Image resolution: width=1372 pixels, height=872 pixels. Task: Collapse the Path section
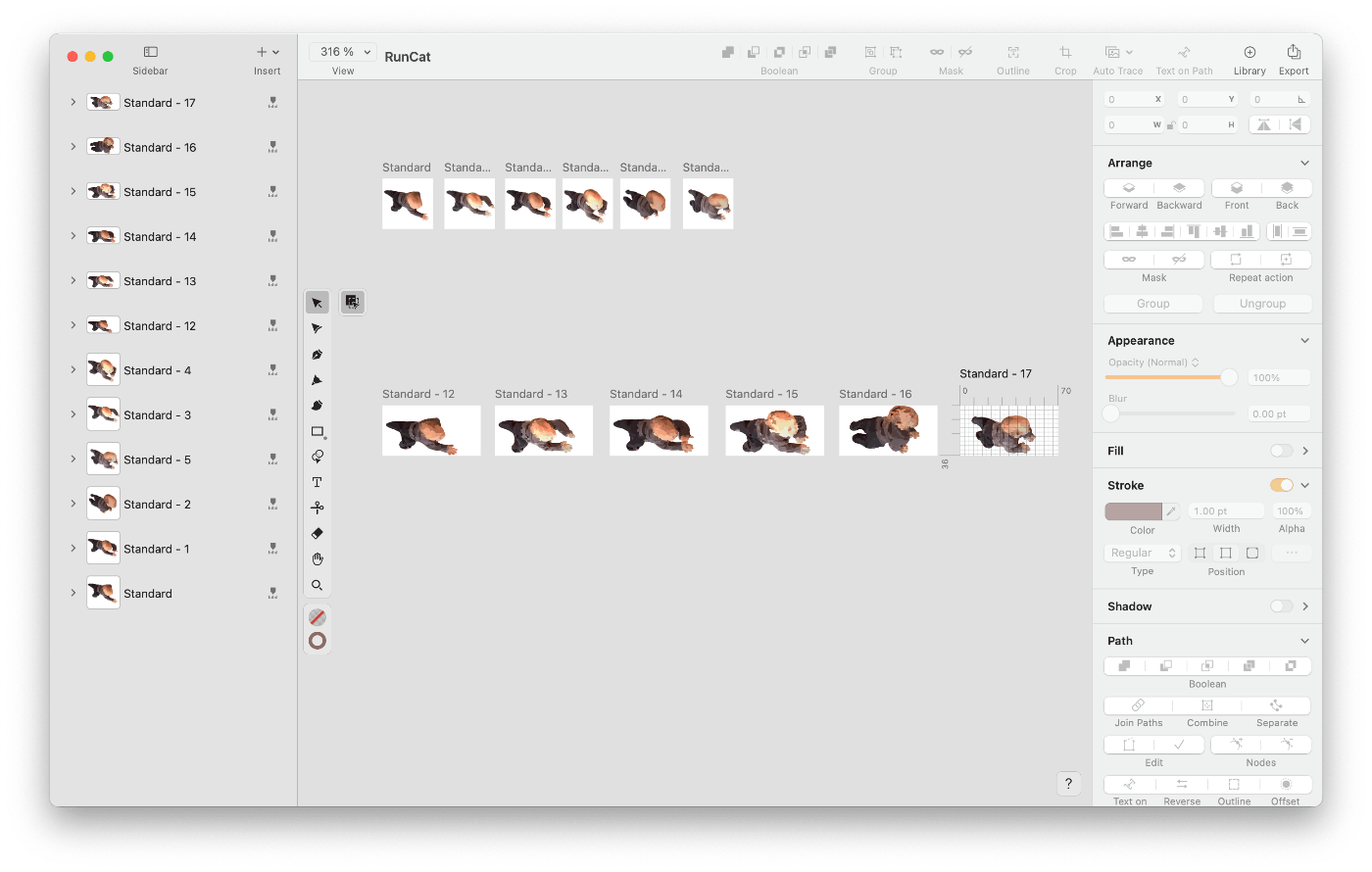1304,641
